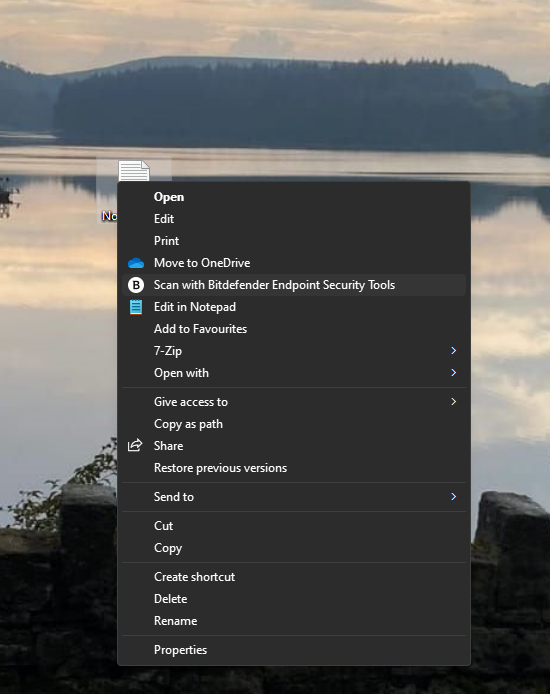Select Restore previous versions
This screenshot has width=550, height=694.
[294, 468]
